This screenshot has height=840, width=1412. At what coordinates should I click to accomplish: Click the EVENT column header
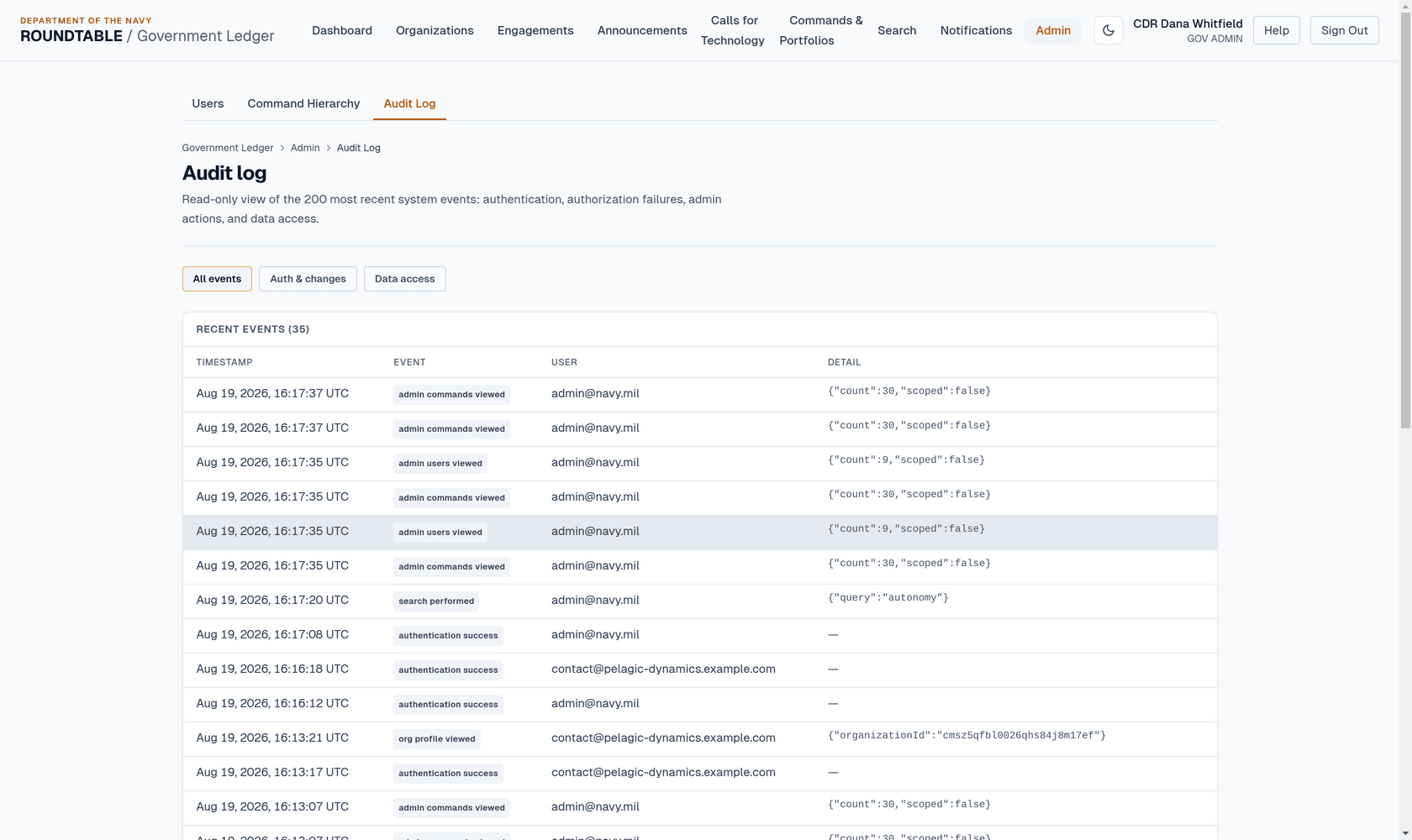[x=409, y=362]
